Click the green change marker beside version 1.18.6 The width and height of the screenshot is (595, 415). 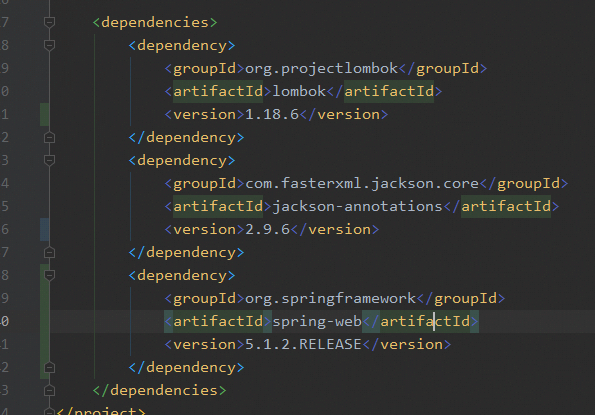pos(44,114)
